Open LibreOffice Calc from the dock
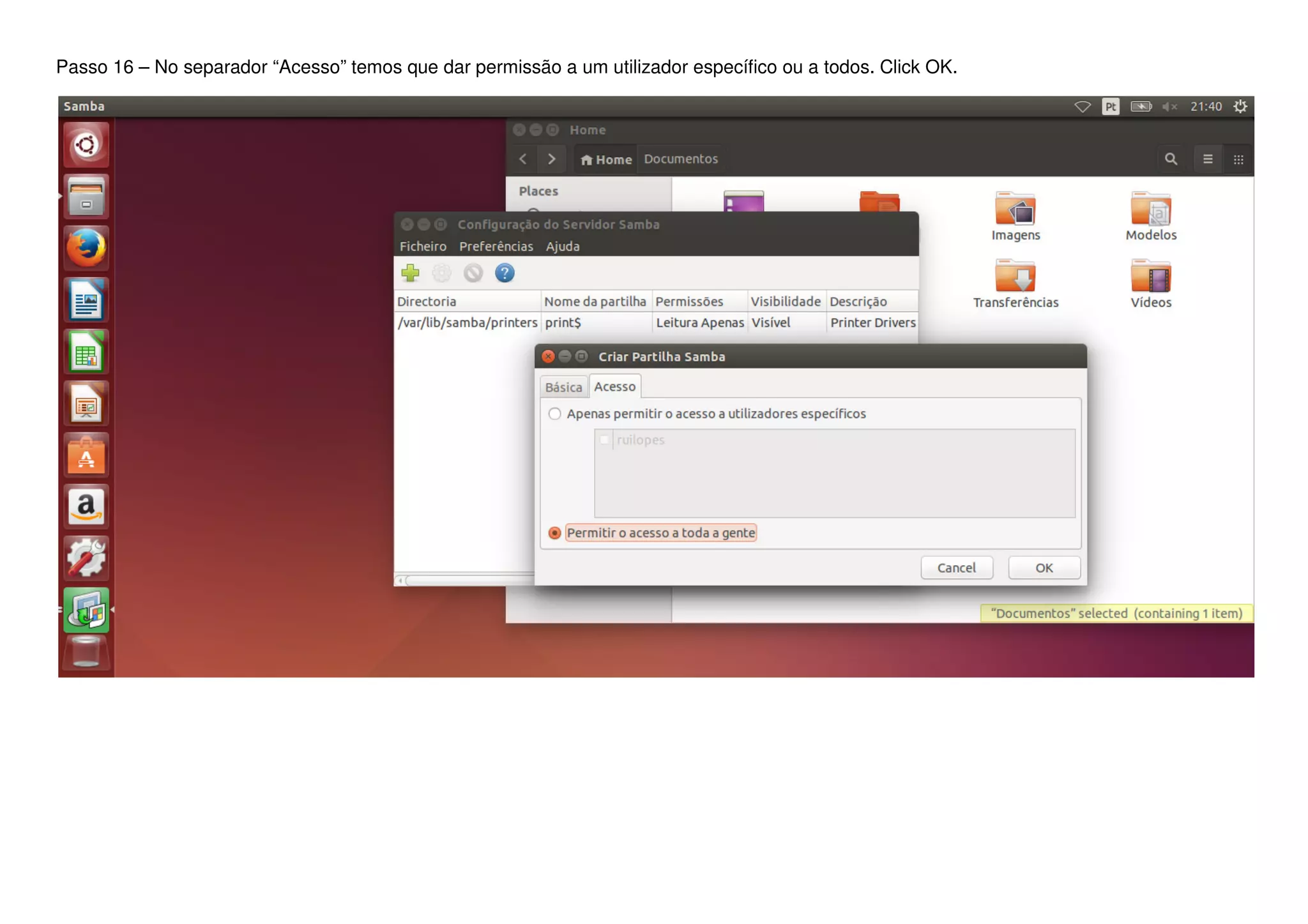 coord(86,352)
